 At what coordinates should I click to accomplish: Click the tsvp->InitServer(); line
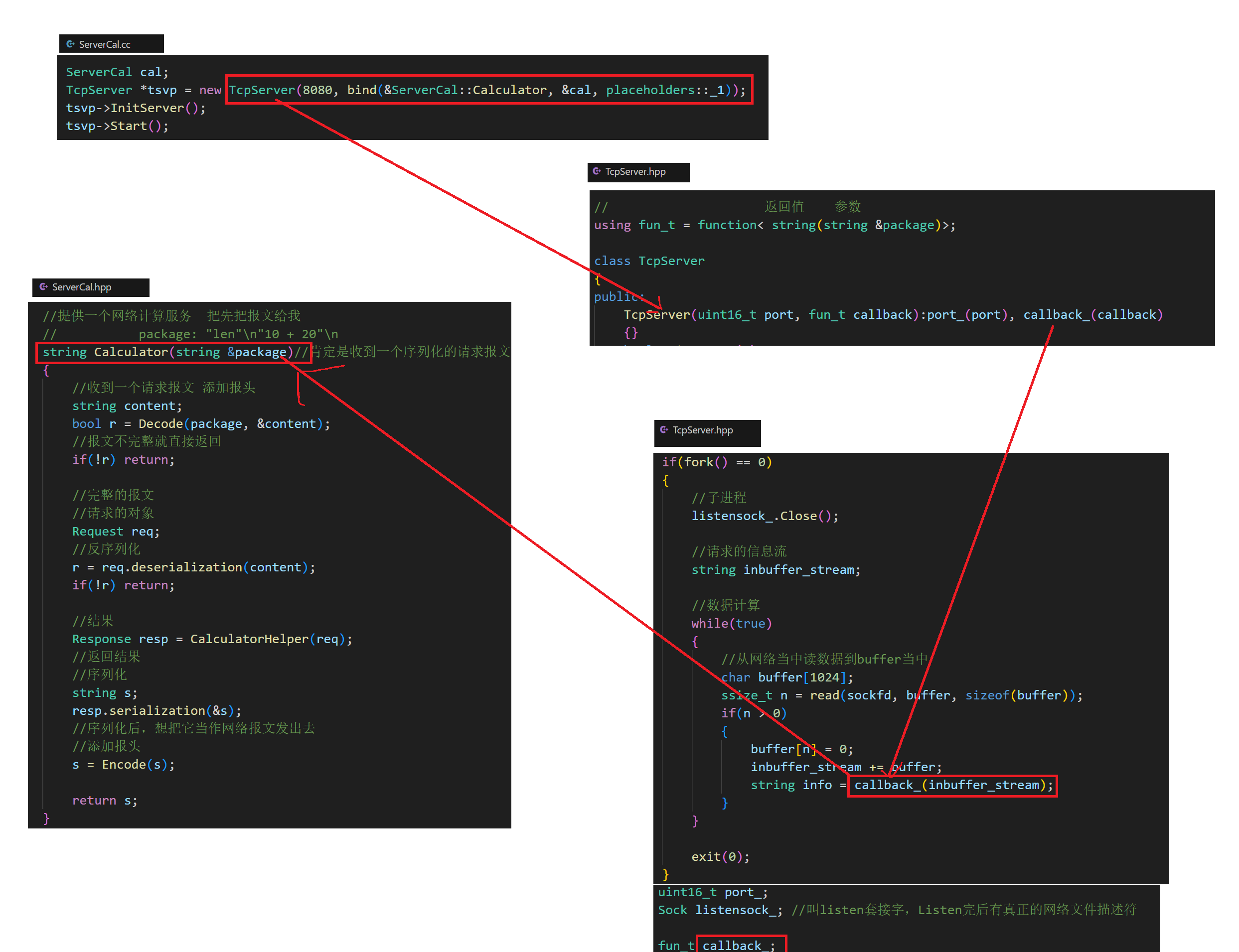(136, 108)
